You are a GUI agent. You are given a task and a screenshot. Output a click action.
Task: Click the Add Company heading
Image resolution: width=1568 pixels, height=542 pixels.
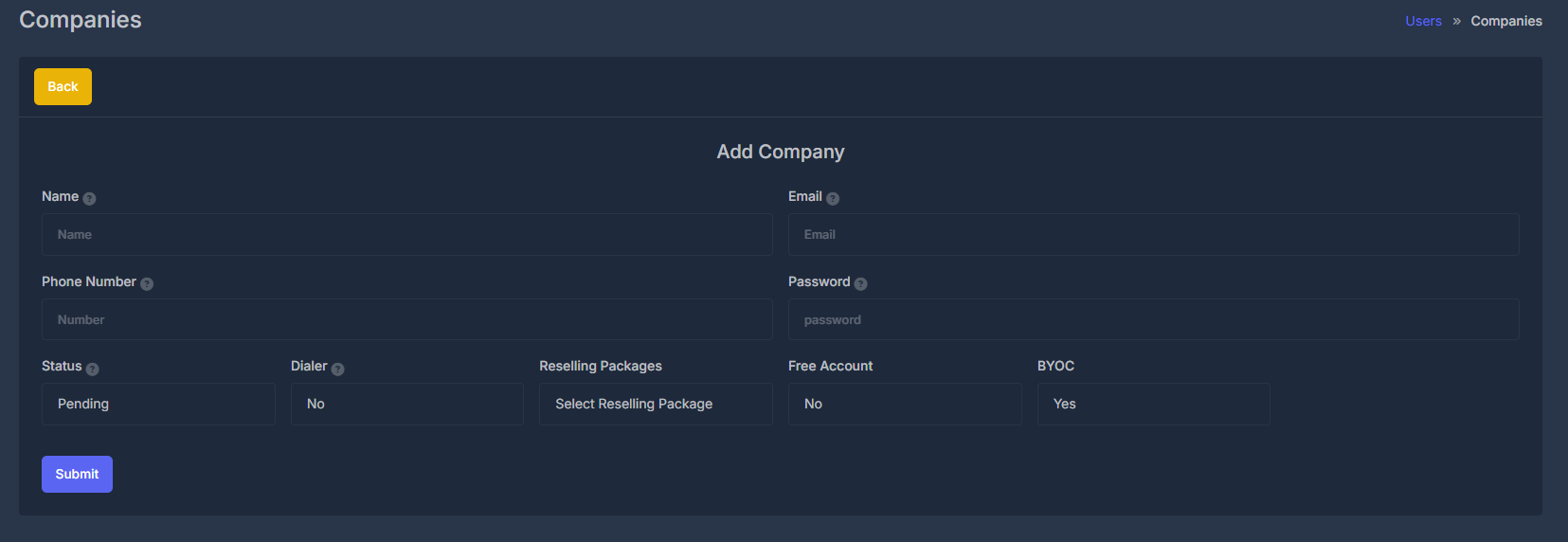click(x=781, y=152)
